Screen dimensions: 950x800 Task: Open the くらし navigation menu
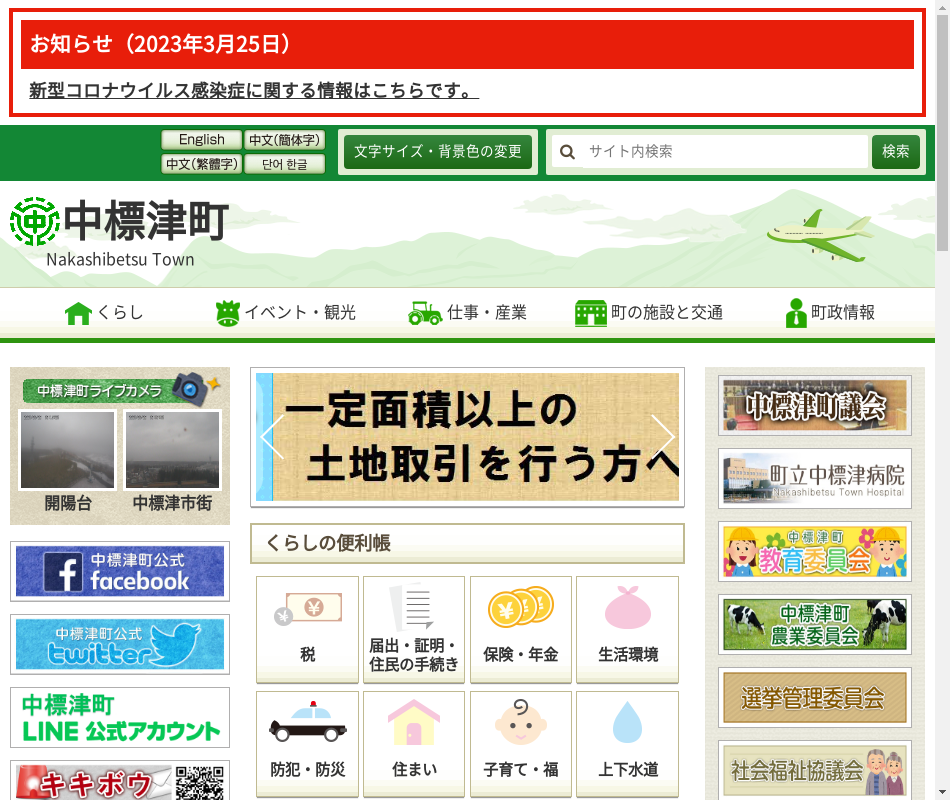104,313
